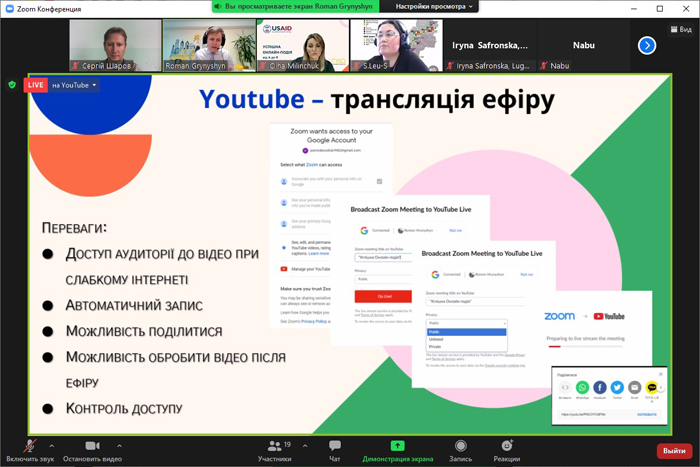Screen dimensions: 700x467
Task: Start recording with Запись button
Action: [x=461, y=450]
